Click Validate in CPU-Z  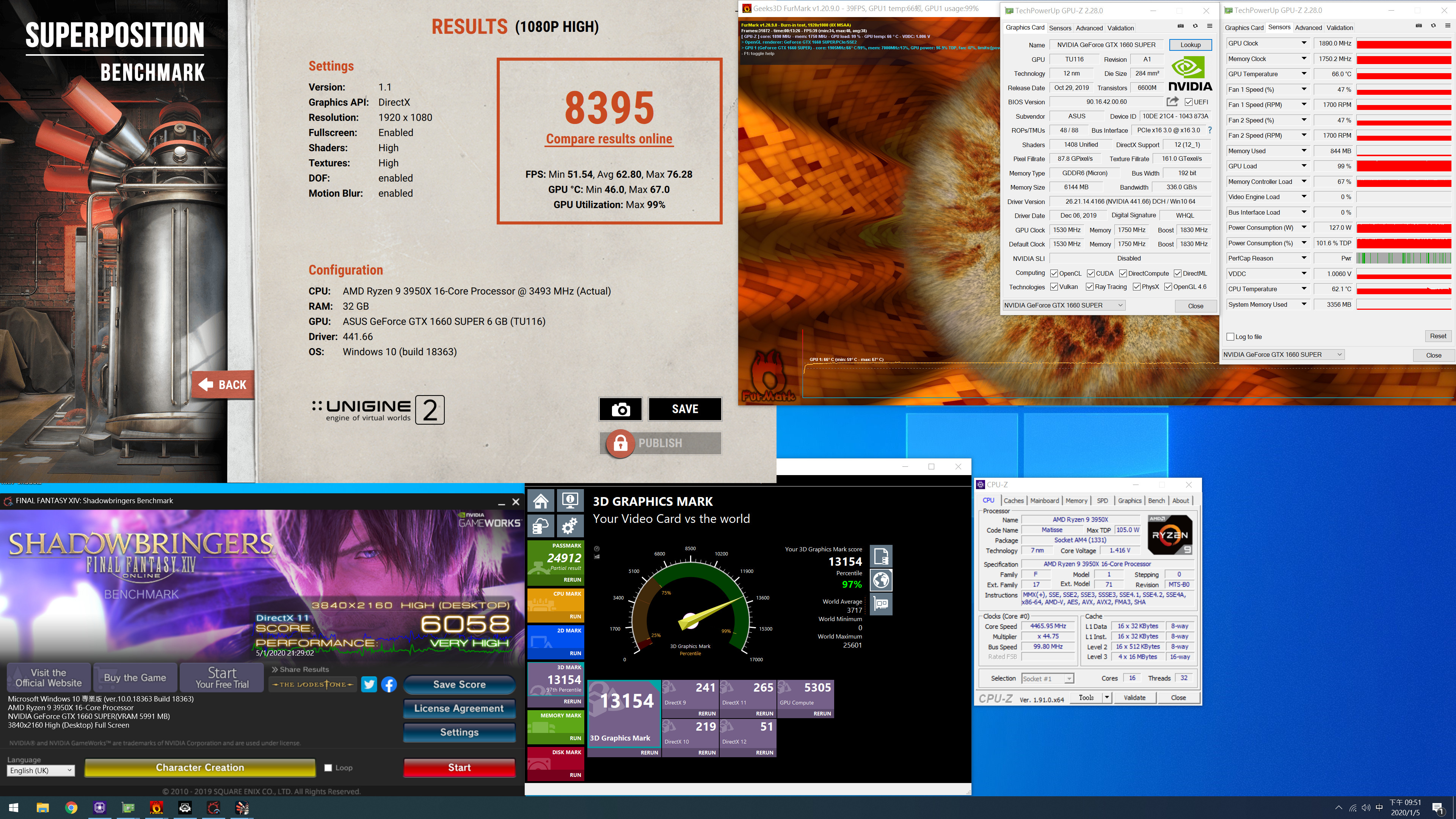coord(1134,698)
